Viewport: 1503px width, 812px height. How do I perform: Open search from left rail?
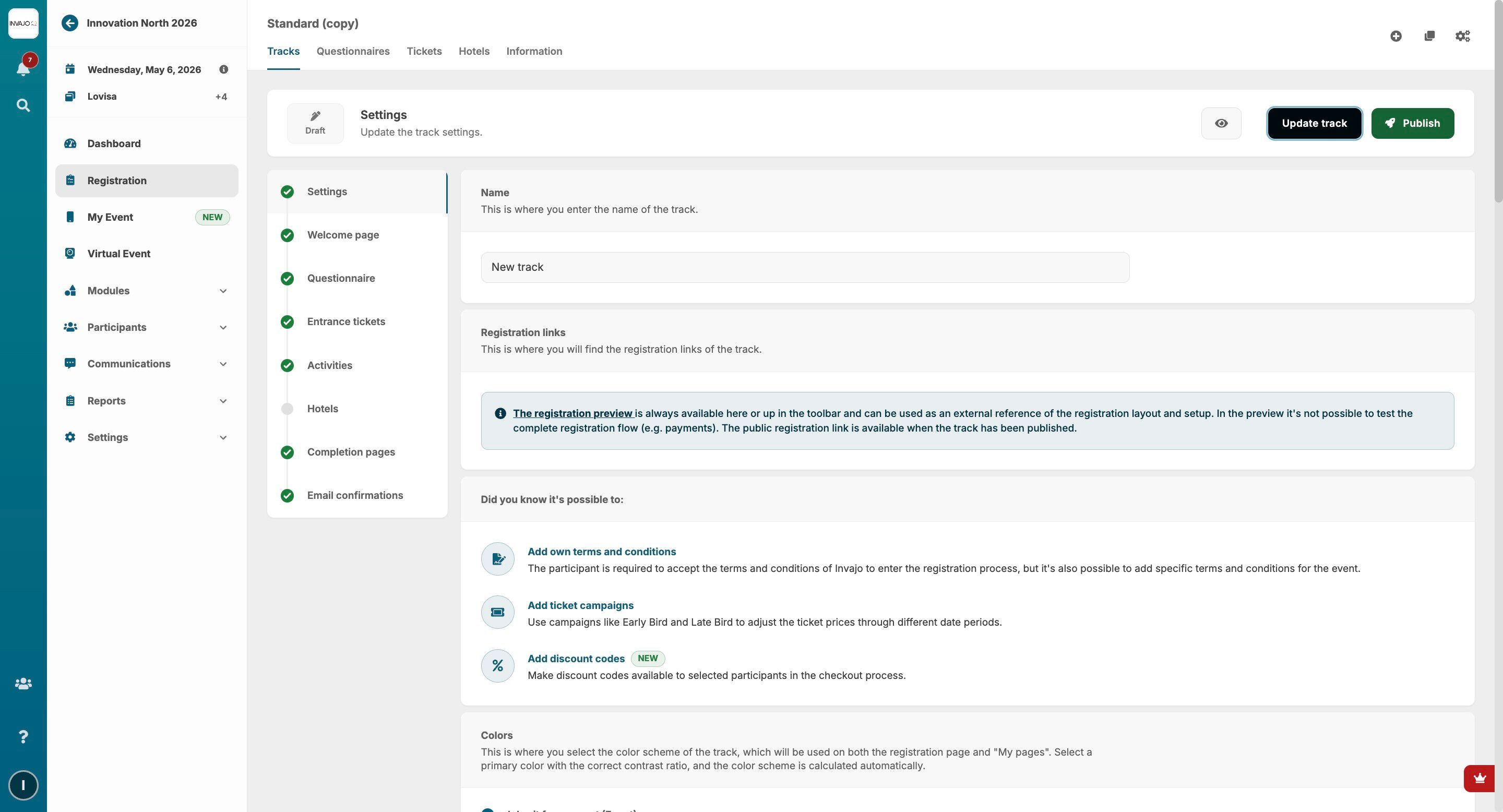23,105
